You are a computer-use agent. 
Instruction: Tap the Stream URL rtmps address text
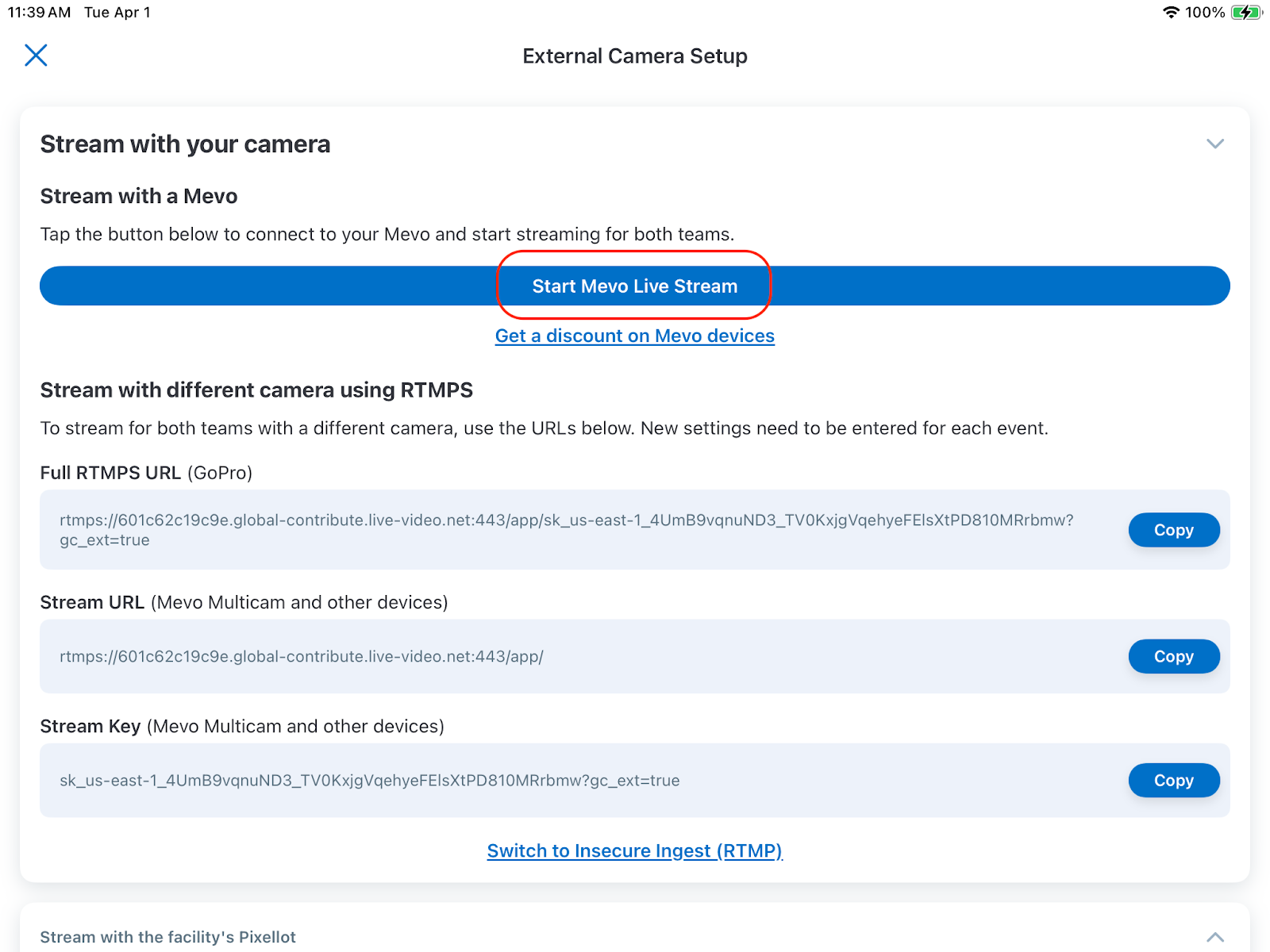(x=302, y=657)
